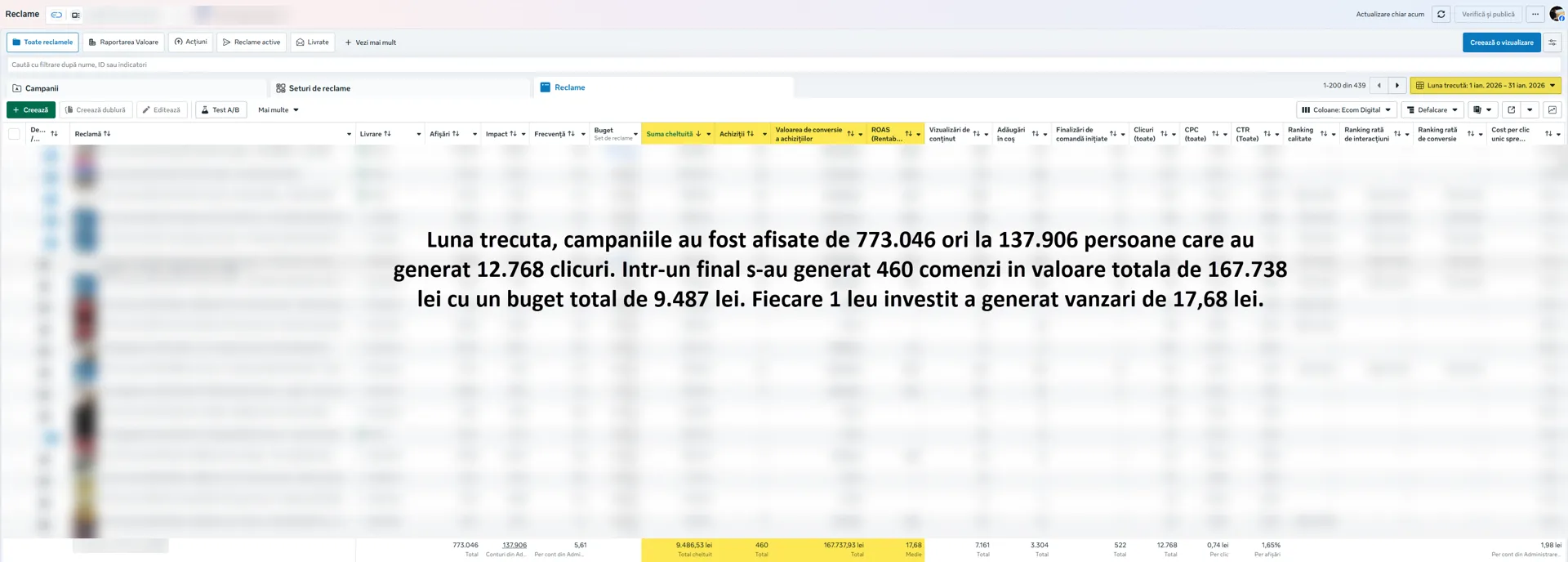The image size is (1568, 562).
Task: Switch to the Seturi de reclame tab
Action: (318, 88)
